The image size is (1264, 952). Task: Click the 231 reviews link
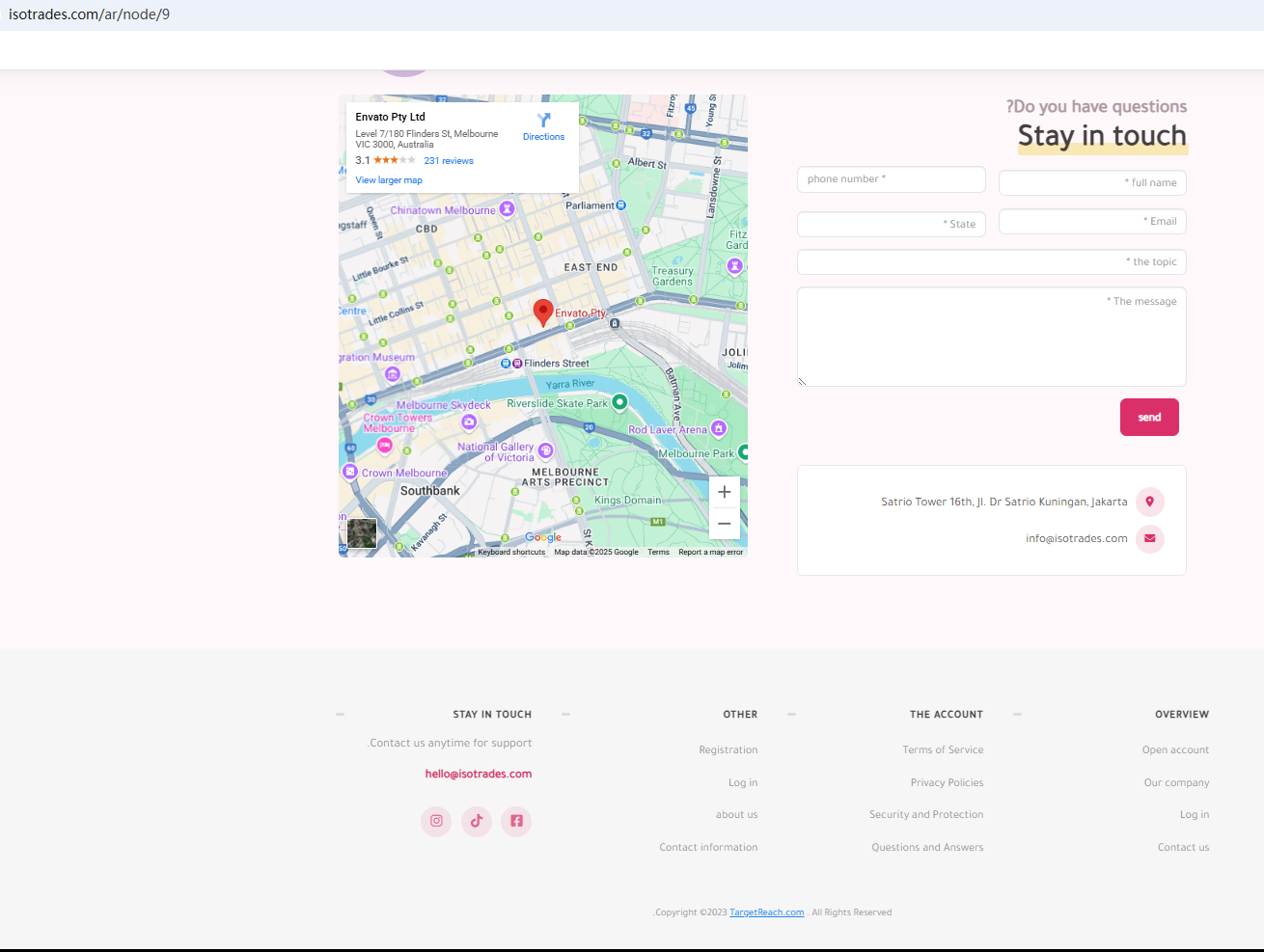449,161
